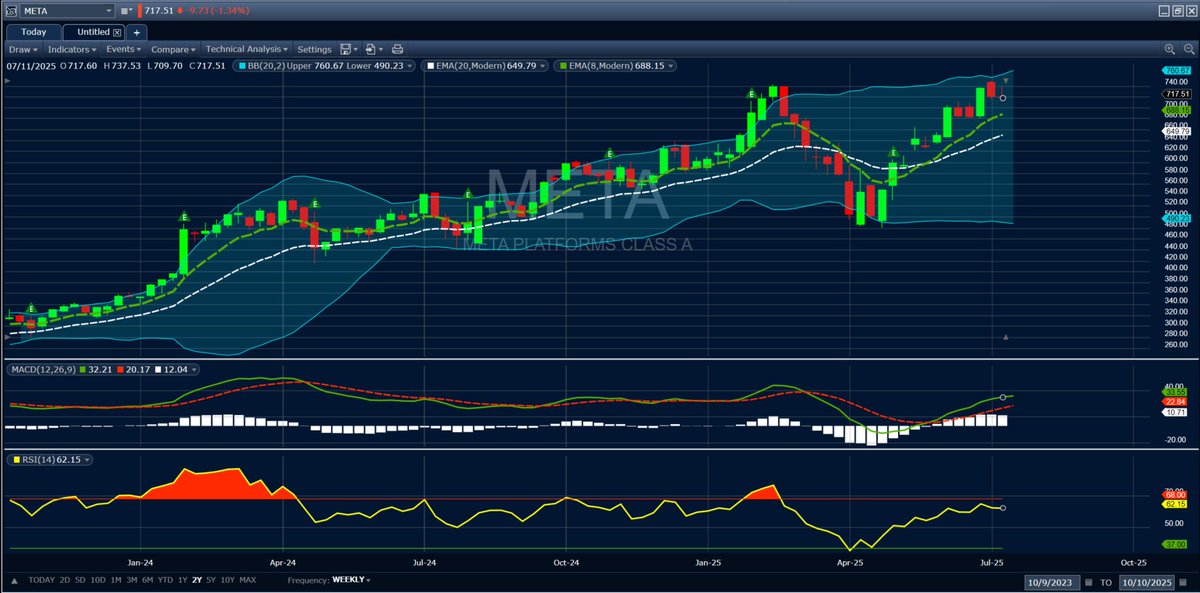1200x593 pixels.
Task: Open the Compare menu
Action: 174,49
